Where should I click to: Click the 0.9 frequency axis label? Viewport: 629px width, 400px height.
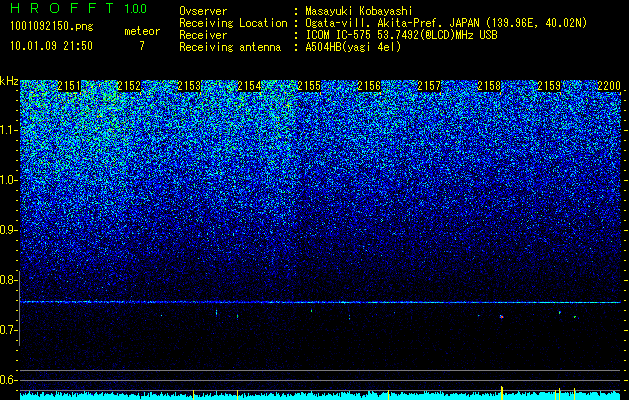9,230
